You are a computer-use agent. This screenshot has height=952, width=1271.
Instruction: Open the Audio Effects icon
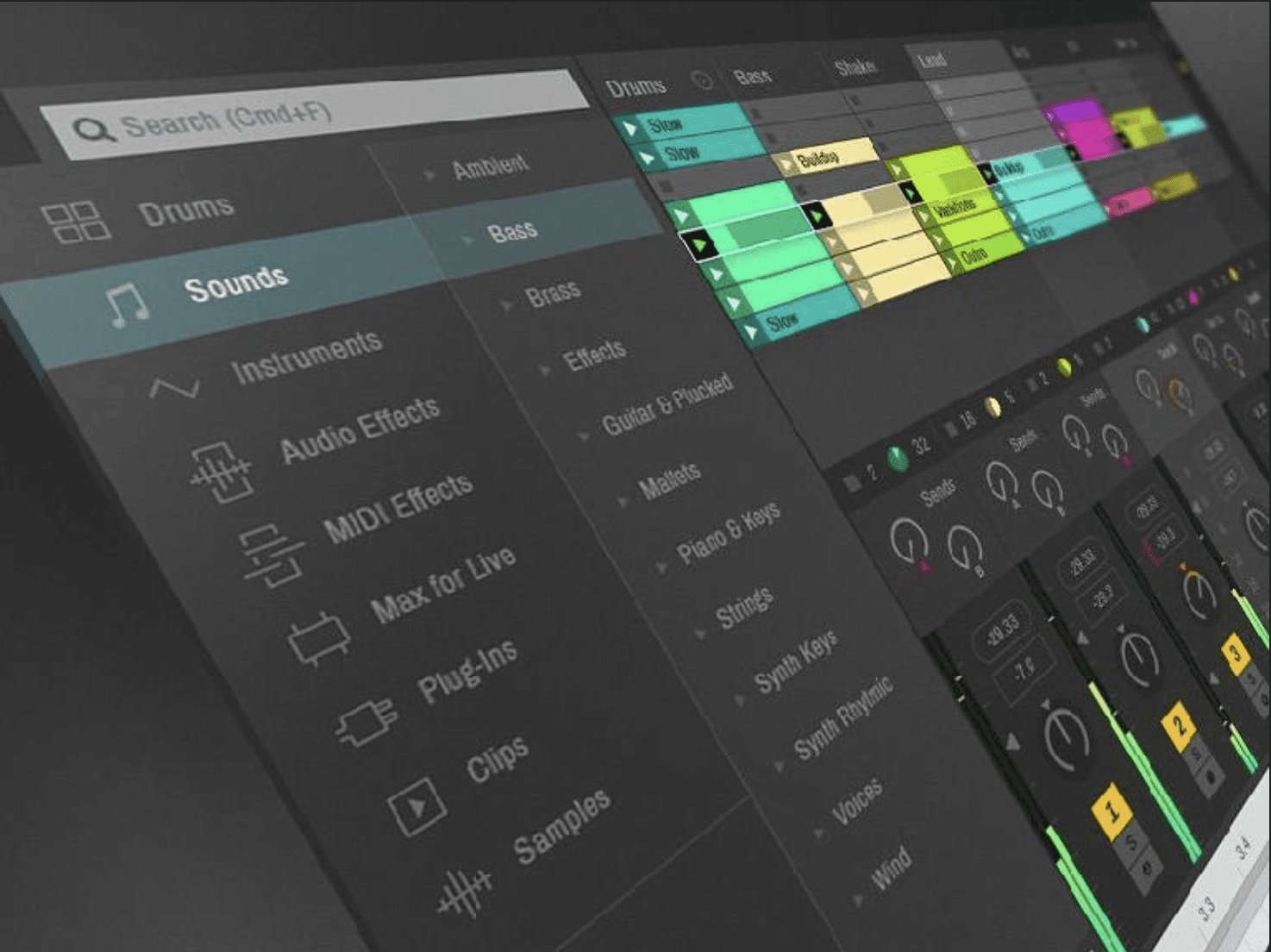pos(222,472)
